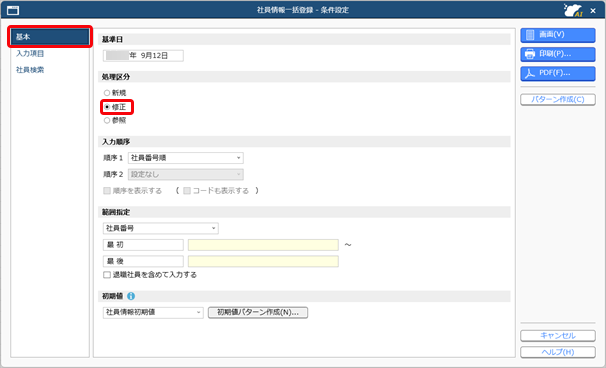Open help with ヘルプ(H) button
This screenshot has width=606, height=368.
558,352
